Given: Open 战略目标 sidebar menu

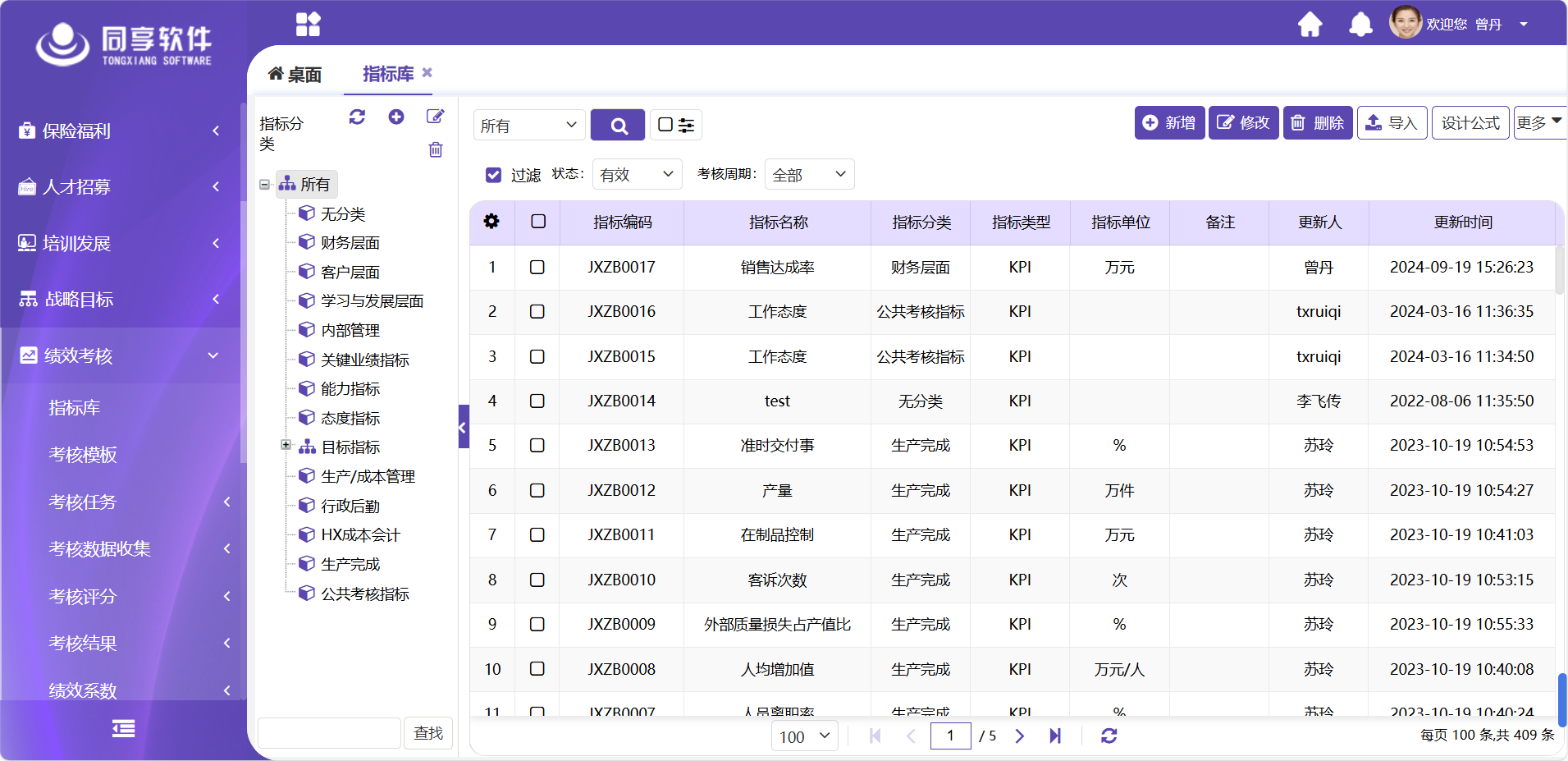Looking at the screenshot, I should click(x=120, y=299).
